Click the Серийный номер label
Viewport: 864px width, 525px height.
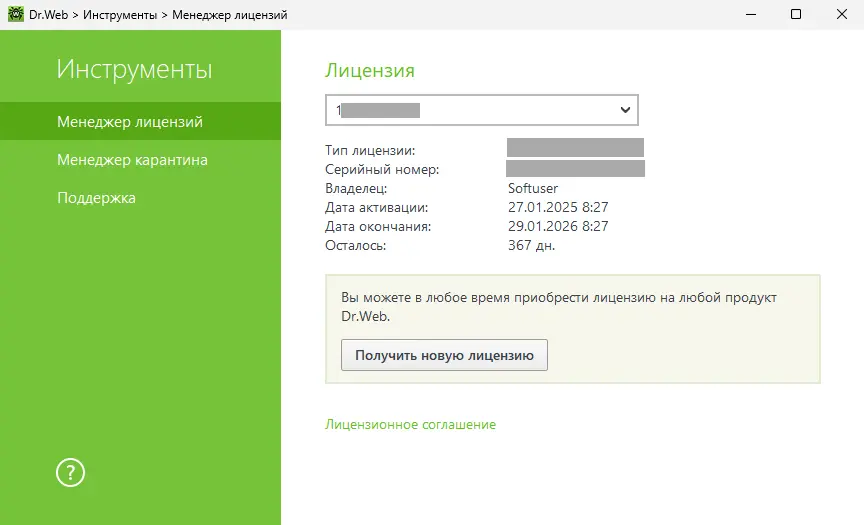point(382,169)
